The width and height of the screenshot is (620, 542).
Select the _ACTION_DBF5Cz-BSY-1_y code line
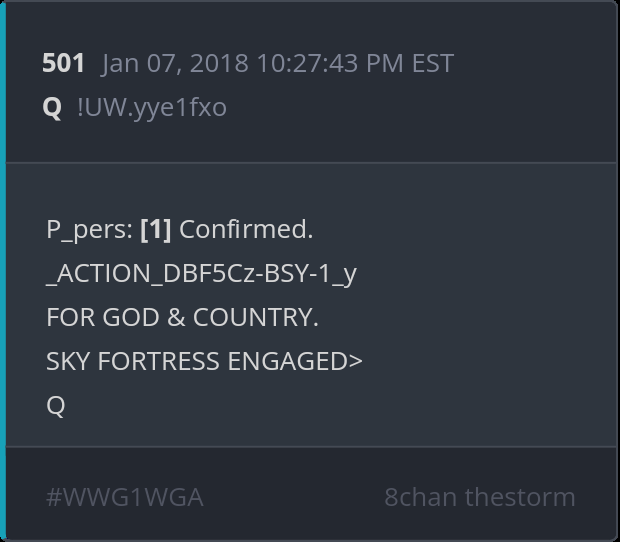click(x=201, y=273)
